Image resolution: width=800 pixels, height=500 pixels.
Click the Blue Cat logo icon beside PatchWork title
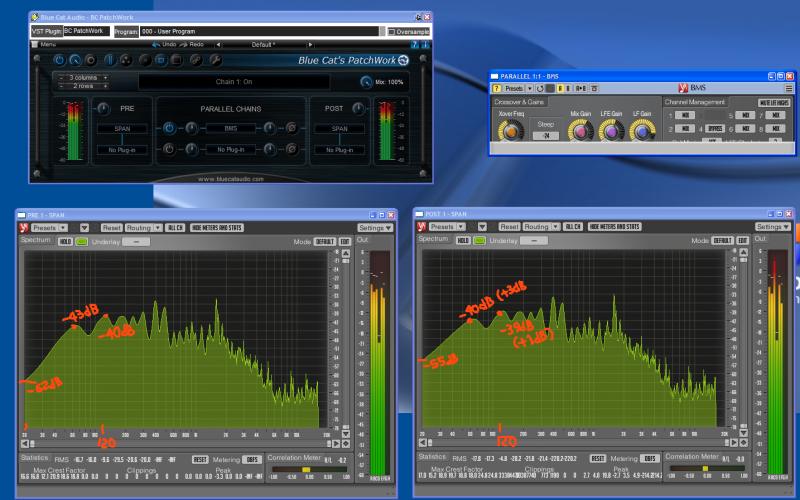[x=403, y=60]
